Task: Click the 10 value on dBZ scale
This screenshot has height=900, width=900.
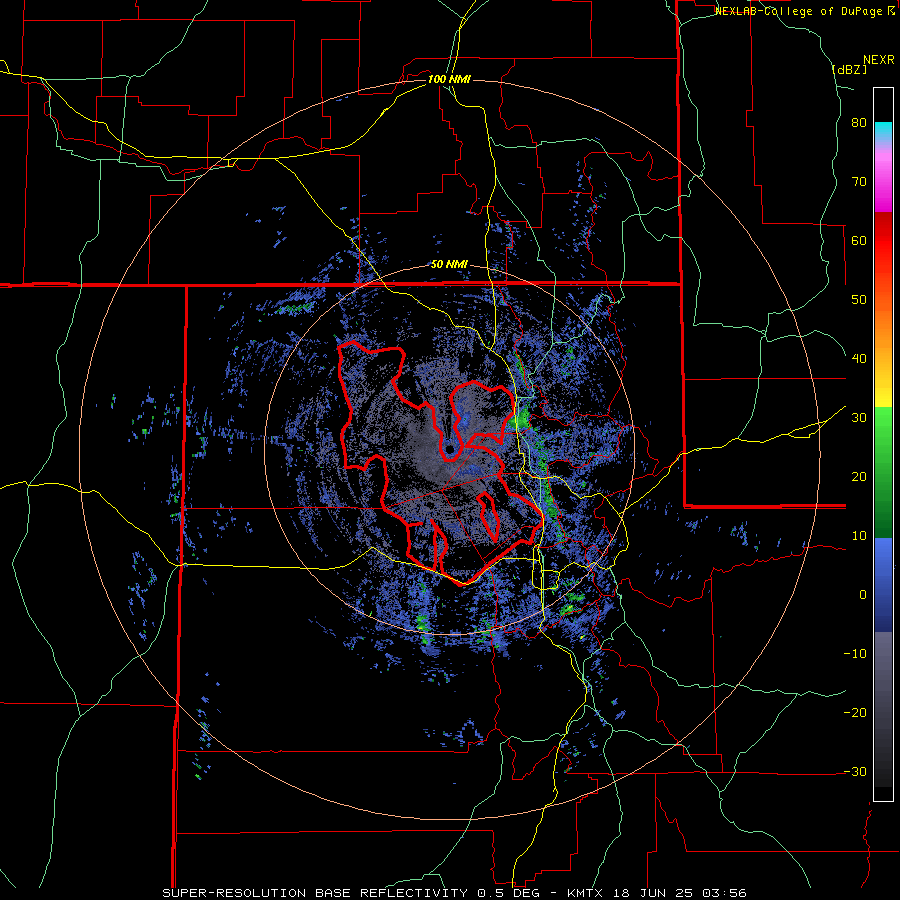Action: click(859, 536)
